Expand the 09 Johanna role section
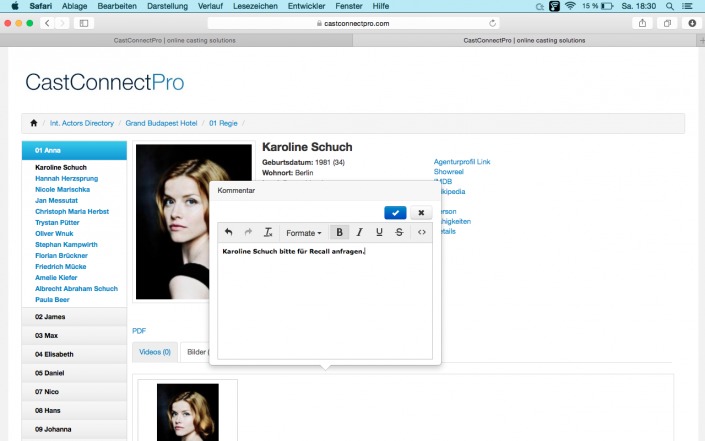The width and height of the screenshot is (705, 441). (74, 429)
